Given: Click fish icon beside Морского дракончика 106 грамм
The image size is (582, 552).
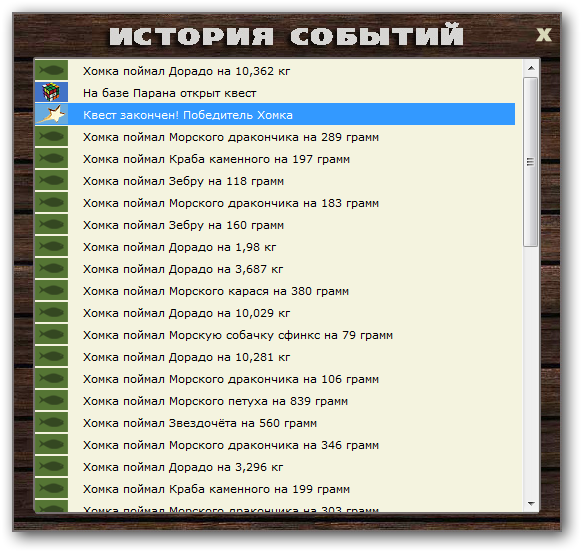Looking at the screenshot, I should tap(52, 378).
